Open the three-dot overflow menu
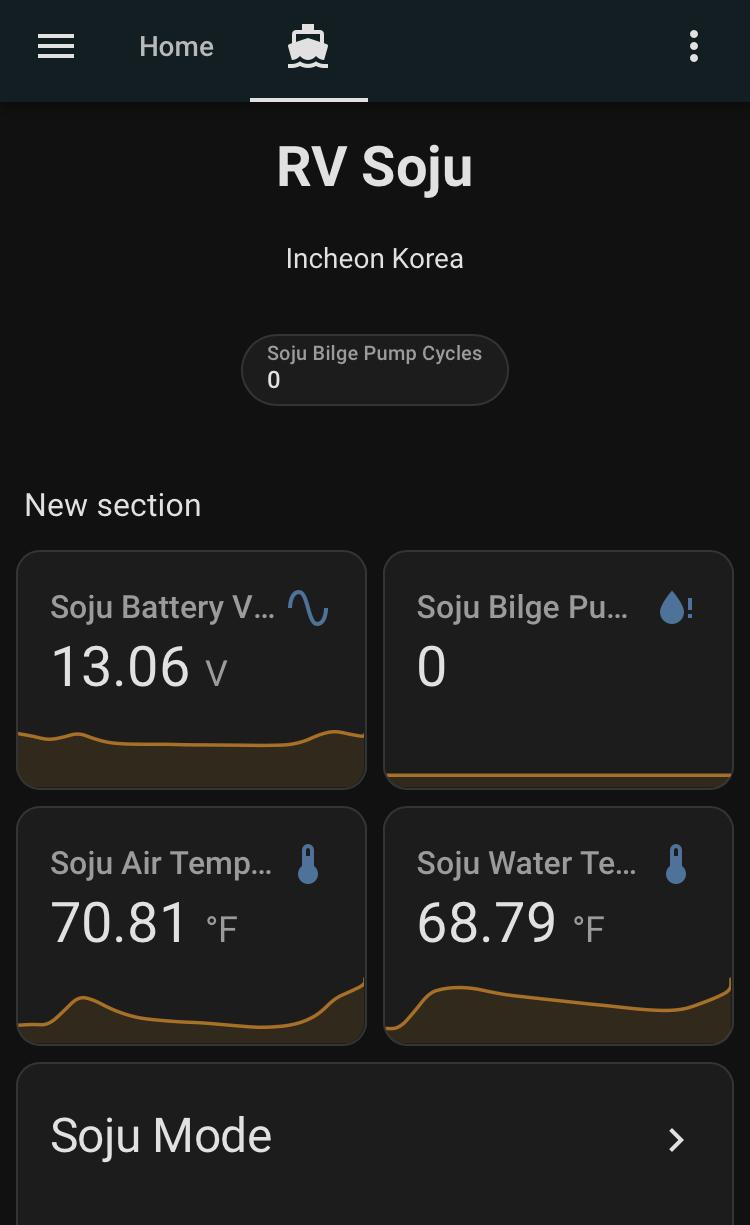The height and width of the screenshot is (1225, 750). pyautogui.click(x=693, y=47)
